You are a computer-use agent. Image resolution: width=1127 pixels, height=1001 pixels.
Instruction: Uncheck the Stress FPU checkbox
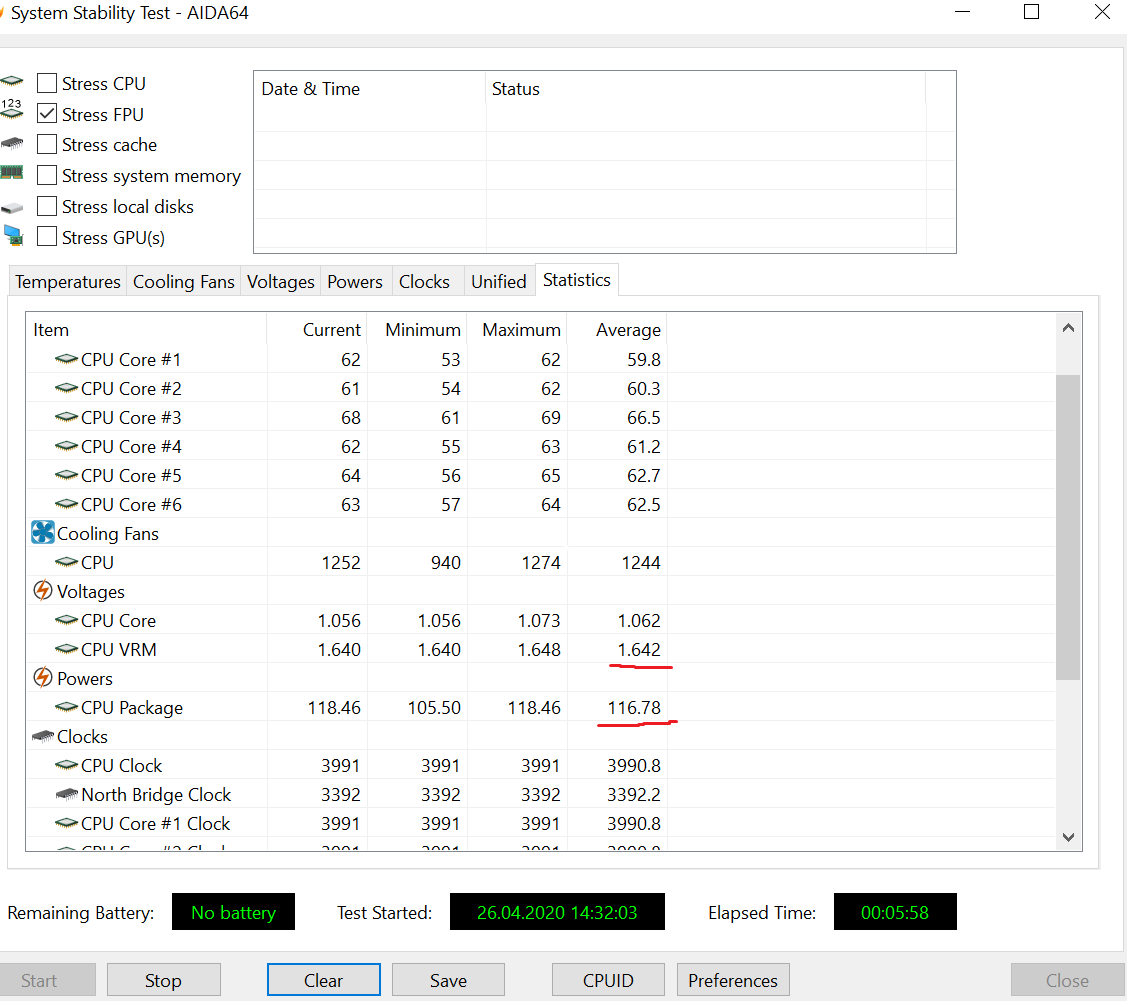click(x=47, y=114)
